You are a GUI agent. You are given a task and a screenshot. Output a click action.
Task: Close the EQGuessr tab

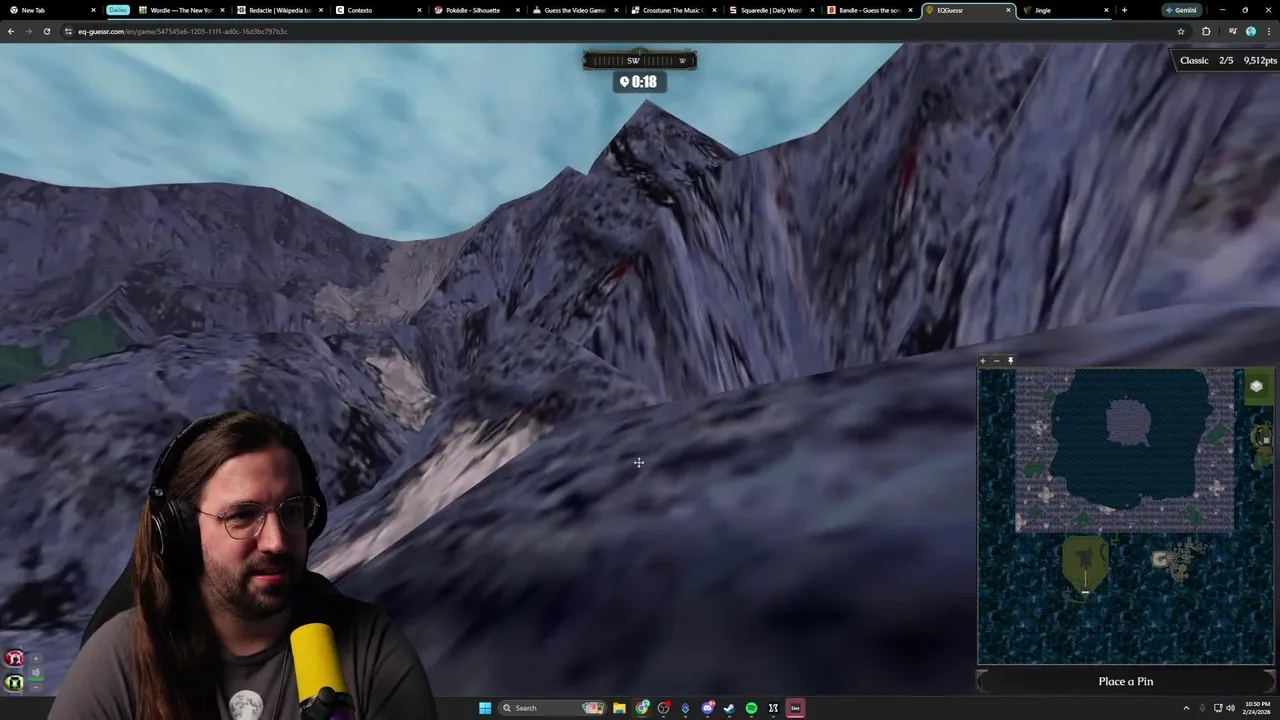[x=1008, y=10]
